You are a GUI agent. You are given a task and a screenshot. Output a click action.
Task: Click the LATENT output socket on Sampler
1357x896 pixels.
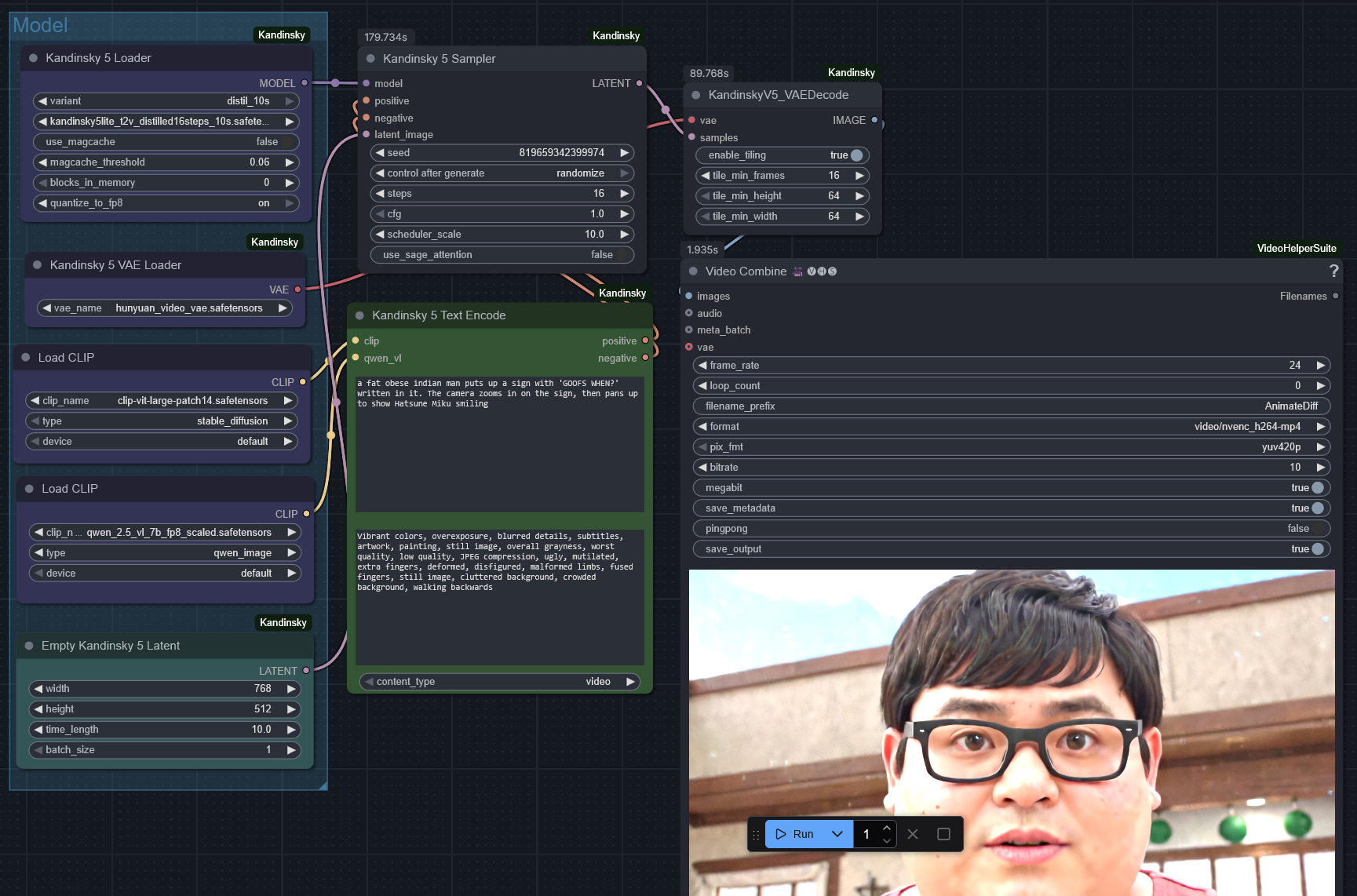point(639,83)
